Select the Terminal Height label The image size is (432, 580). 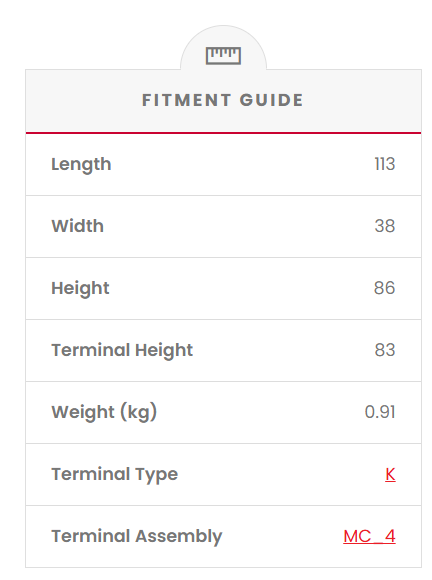(122, 351)
